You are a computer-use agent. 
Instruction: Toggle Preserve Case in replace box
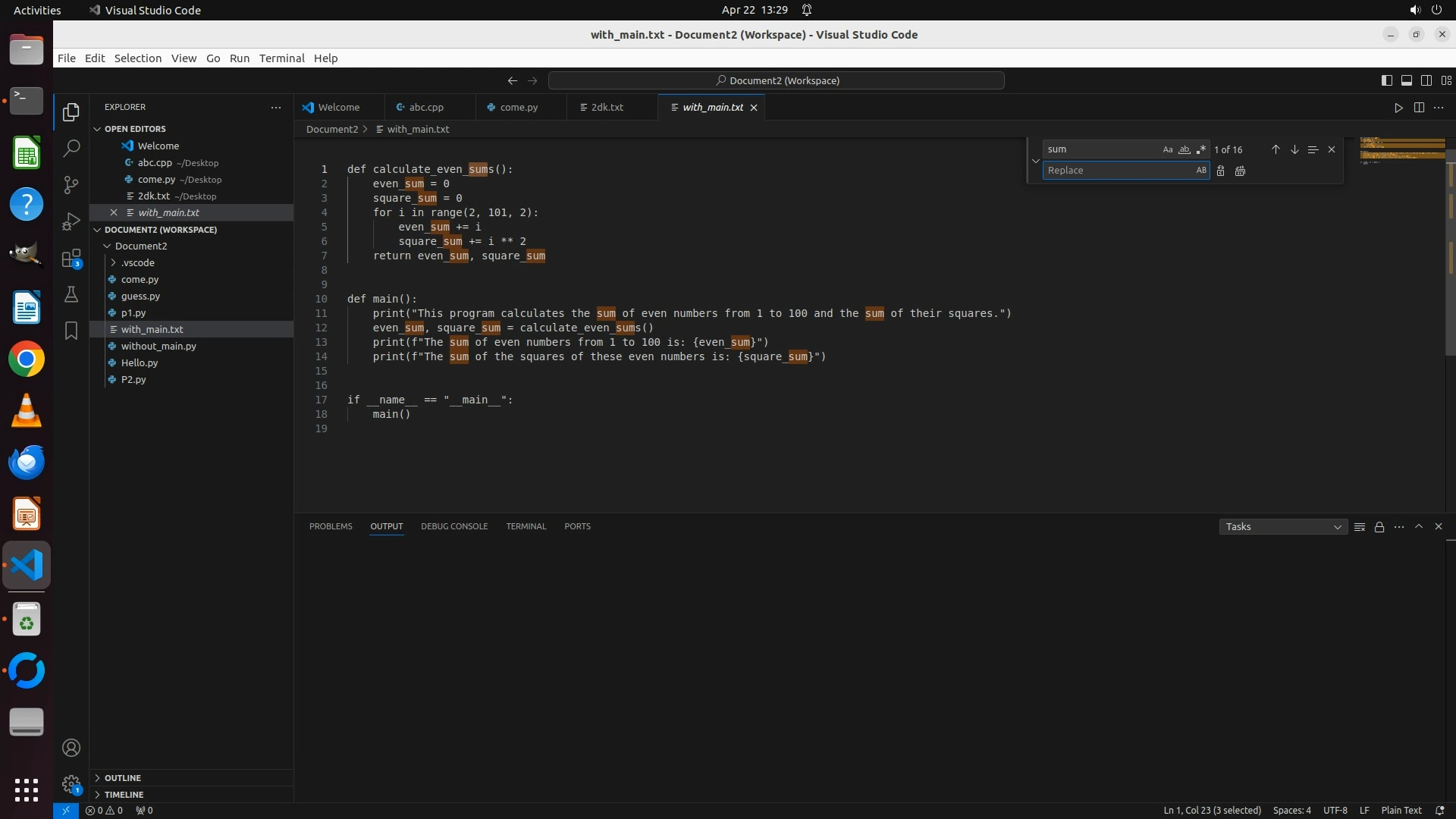tap(1200, 171)
